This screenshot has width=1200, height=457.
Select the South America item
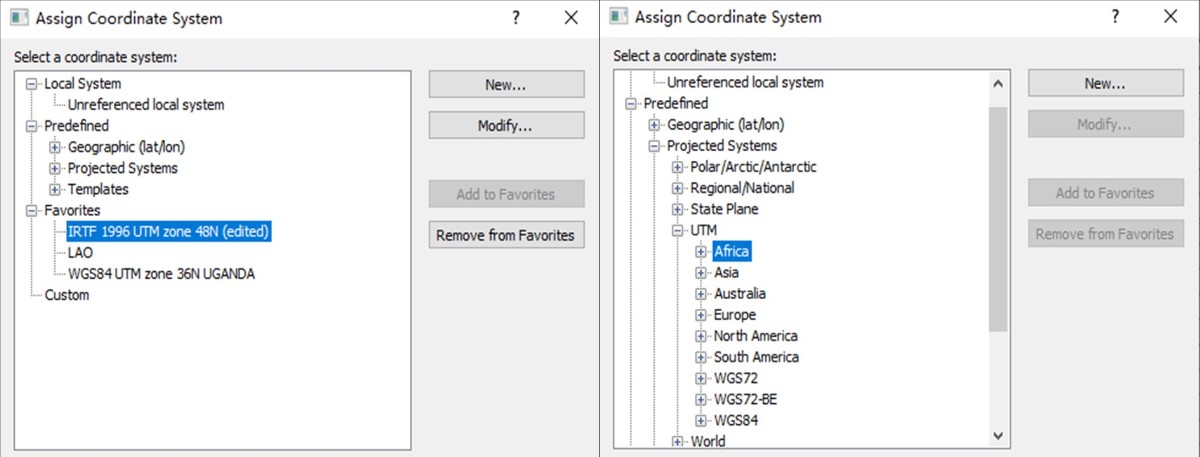(756, 357)
